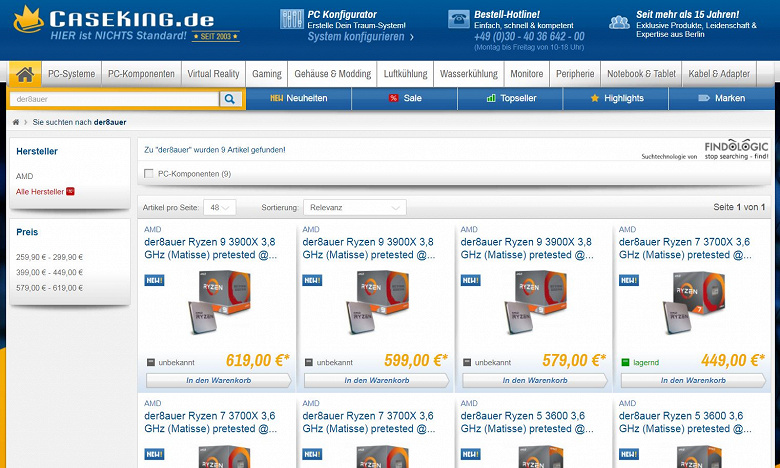Open the first second-row Ryzen 7 3700X title
Image resolution: width=780 pixels, height=468 pixels.
(x=210, y=422)
